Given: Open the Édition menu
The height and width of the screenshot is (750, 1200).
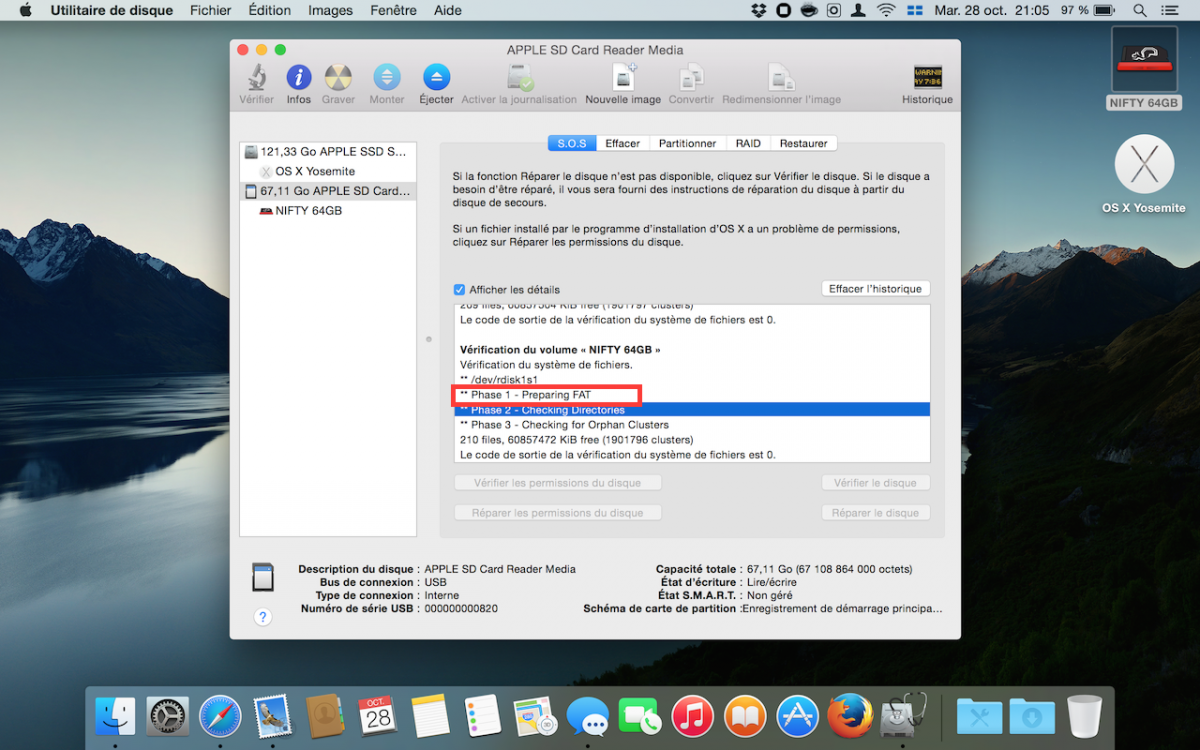Looking at the screenshot, I should pyautogui.click(x=269, y=11).
